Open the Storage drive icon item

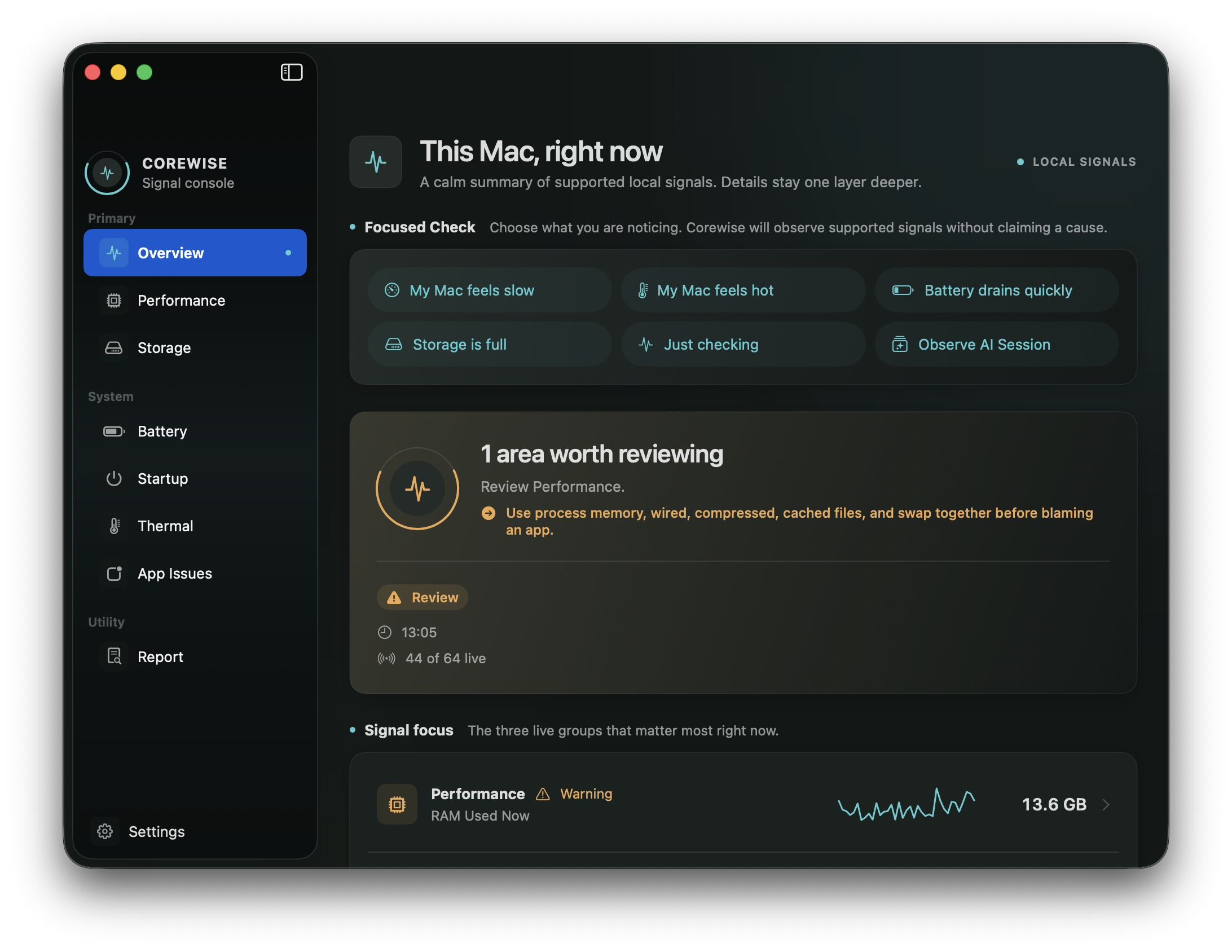pos(114,348)
